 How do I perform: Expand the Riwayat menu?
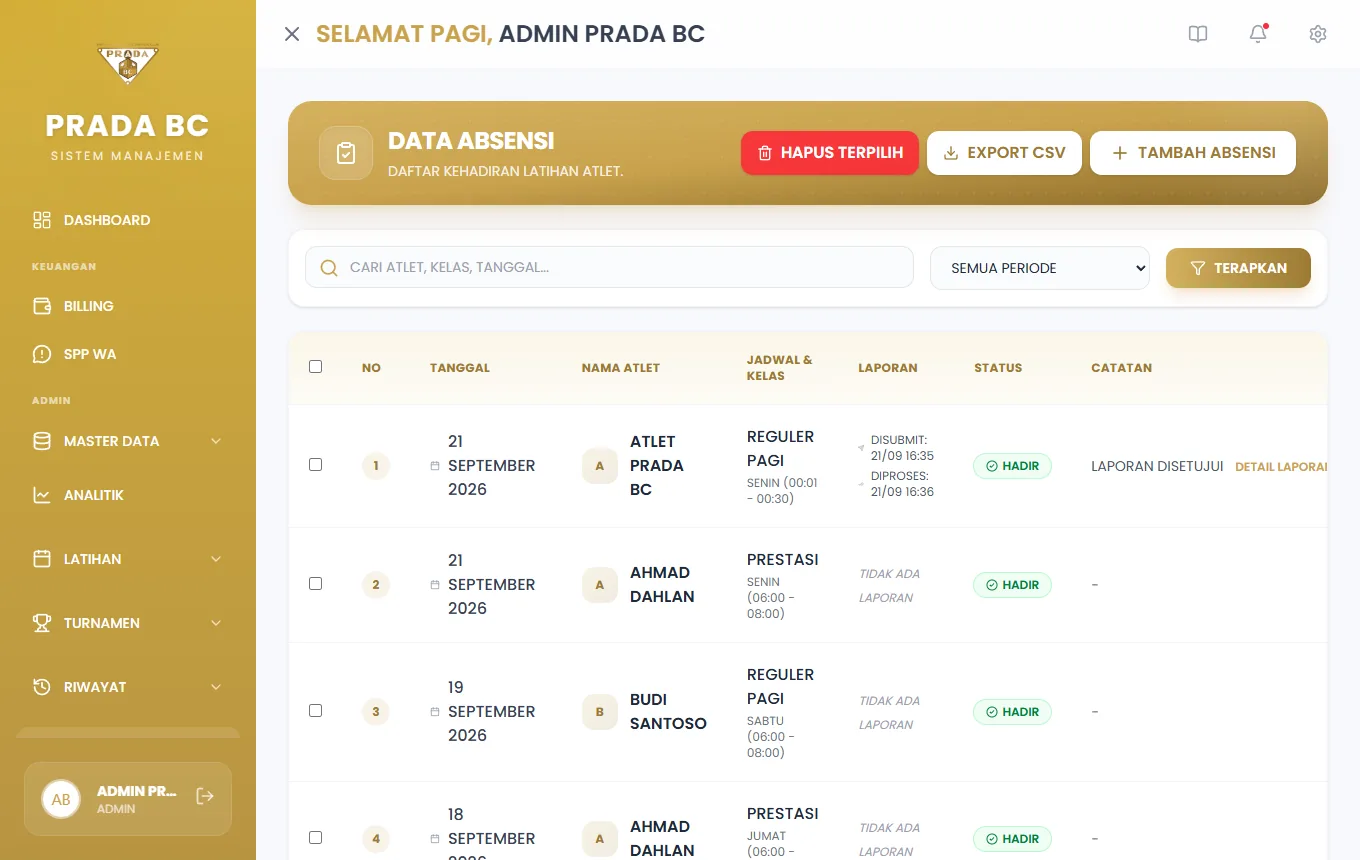pos(127,687)
